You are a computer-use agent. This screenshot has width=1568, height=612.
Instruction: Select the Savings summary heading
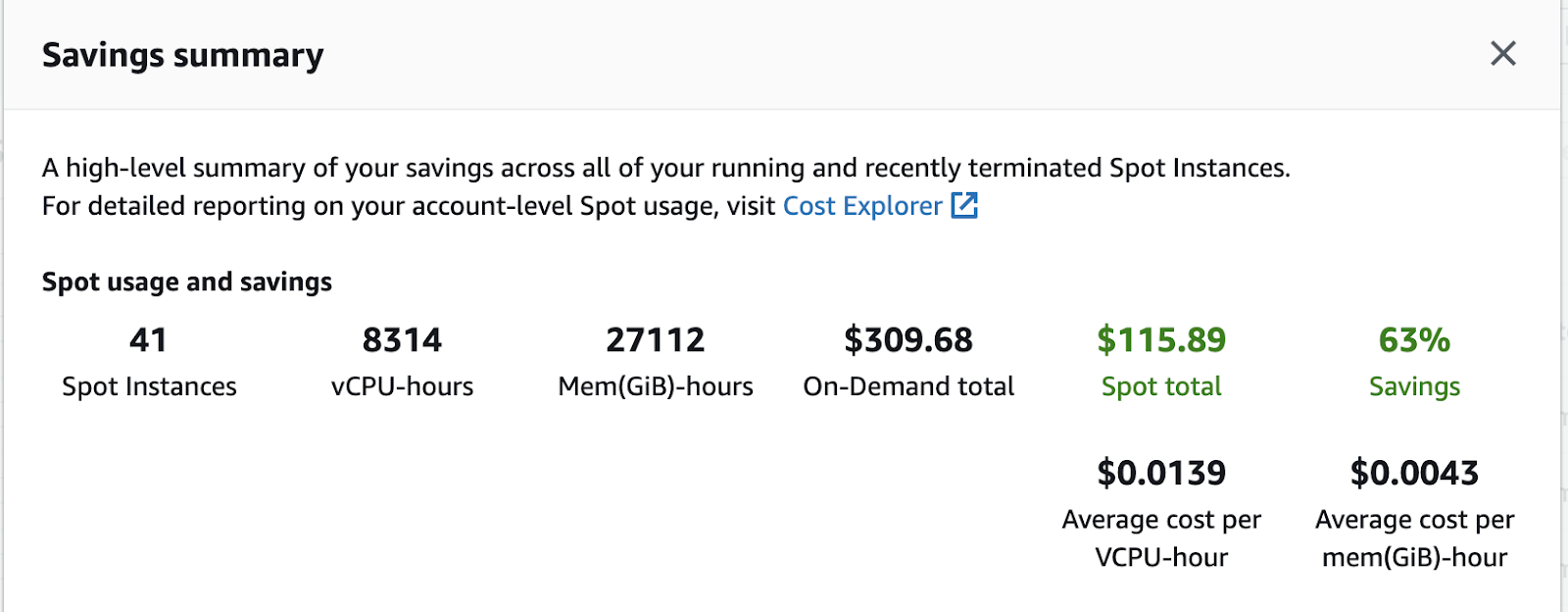[x=182, y=56]
